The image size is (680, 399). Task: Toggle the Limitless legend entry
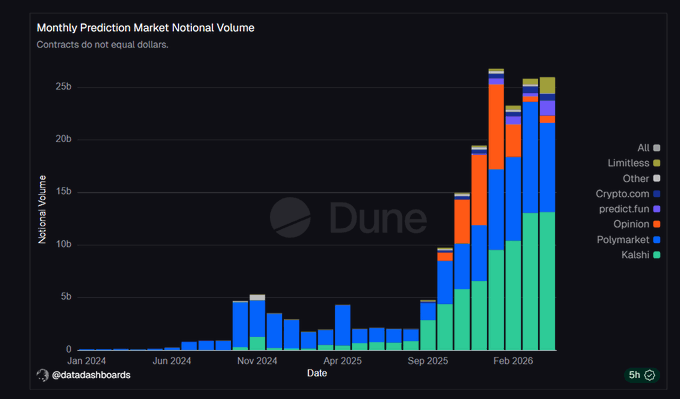point(634,163)
